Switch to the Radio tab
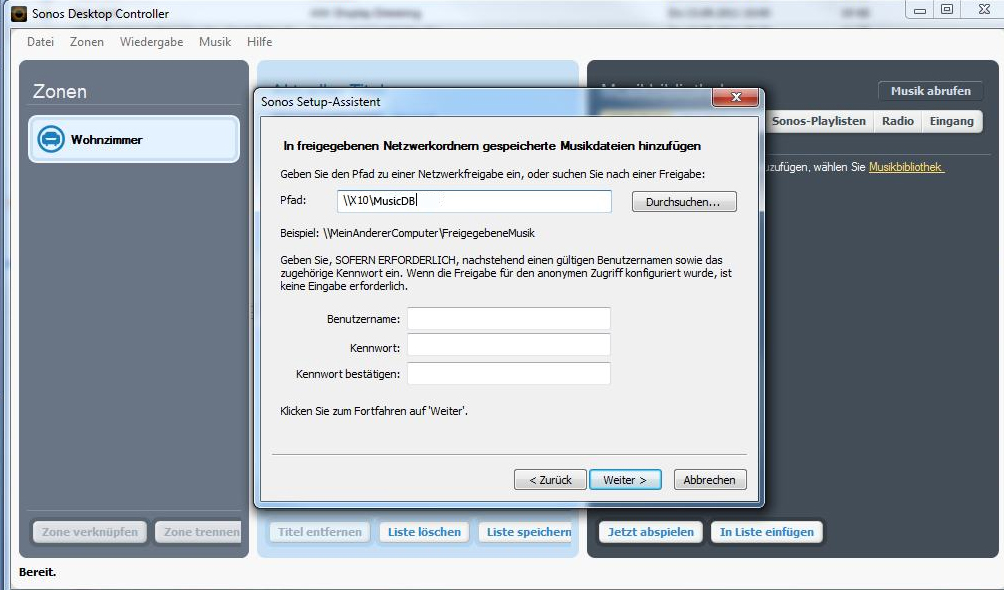Screen dimensions: 1004x590 898,121
